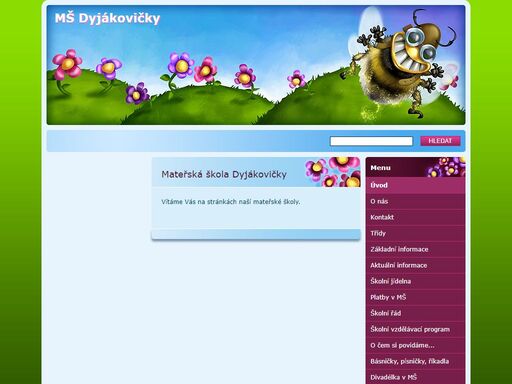The image size is (512, 384).
Task: Click the MŠ Dyjákovičky site title
Action: [x=107, y=19]
